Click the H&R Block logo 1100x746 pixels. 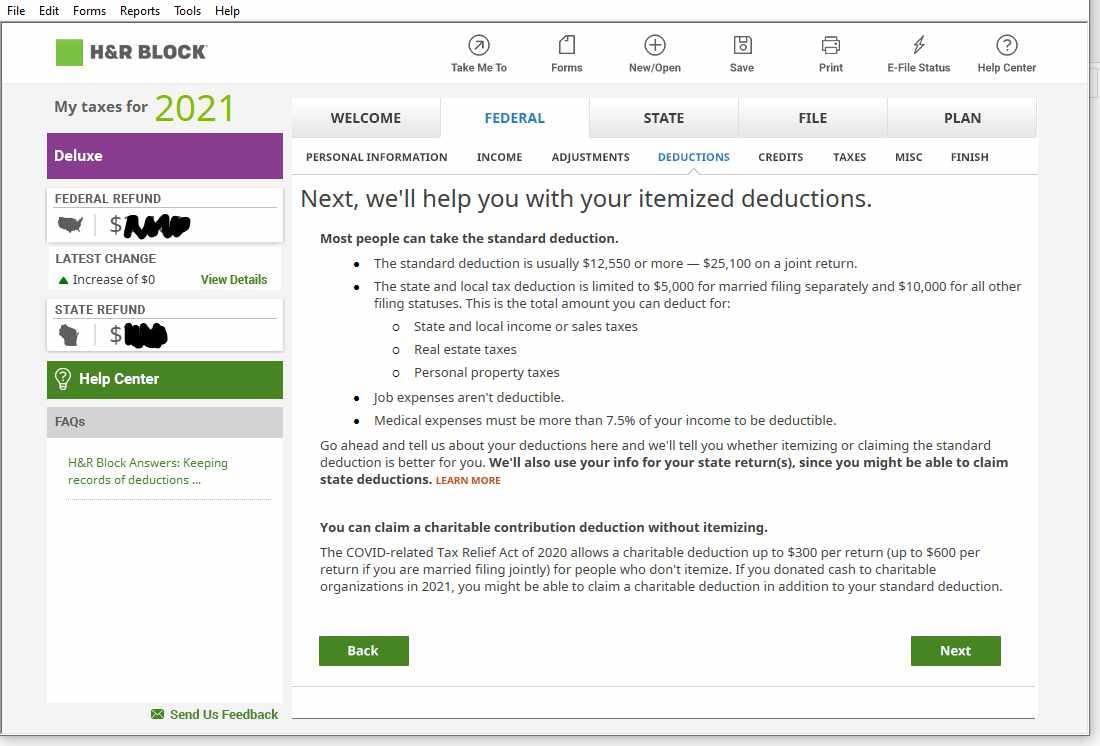(131, 52)
